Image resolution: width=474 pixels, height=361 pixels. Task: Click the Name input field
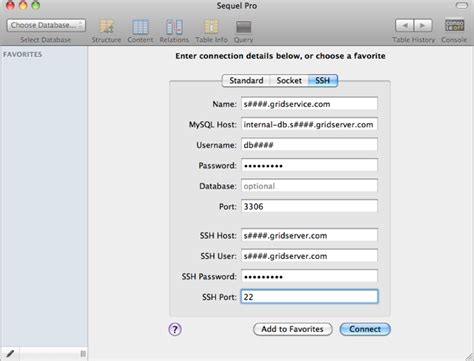(x=309, y=104)
